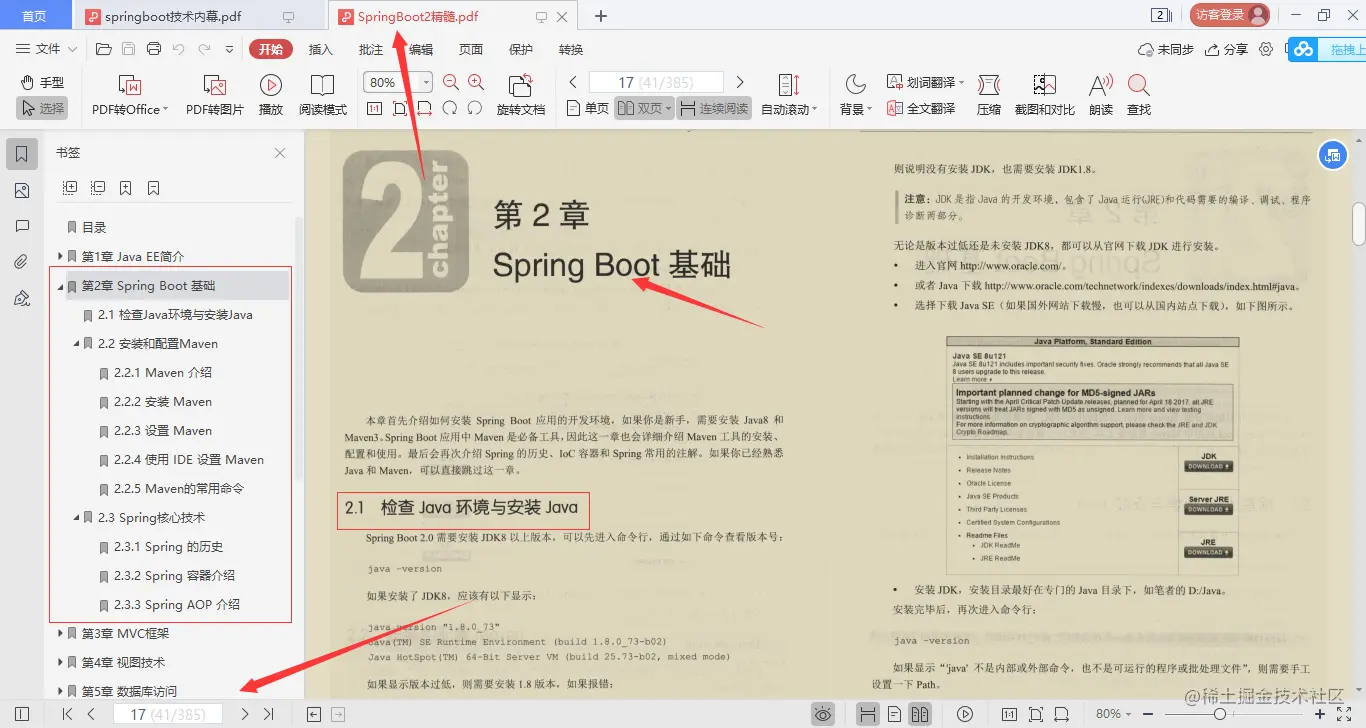Enable continuous reading mode
The height and width of the screenshot is (728, 1366).
pos(717,109)
